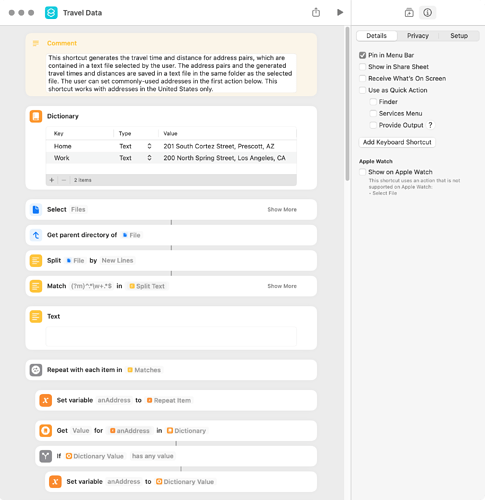The width and height of the screenshot is (485, 500).
Task: Click Dictionary Value token in If action
Action: click(x=95, y=456)
